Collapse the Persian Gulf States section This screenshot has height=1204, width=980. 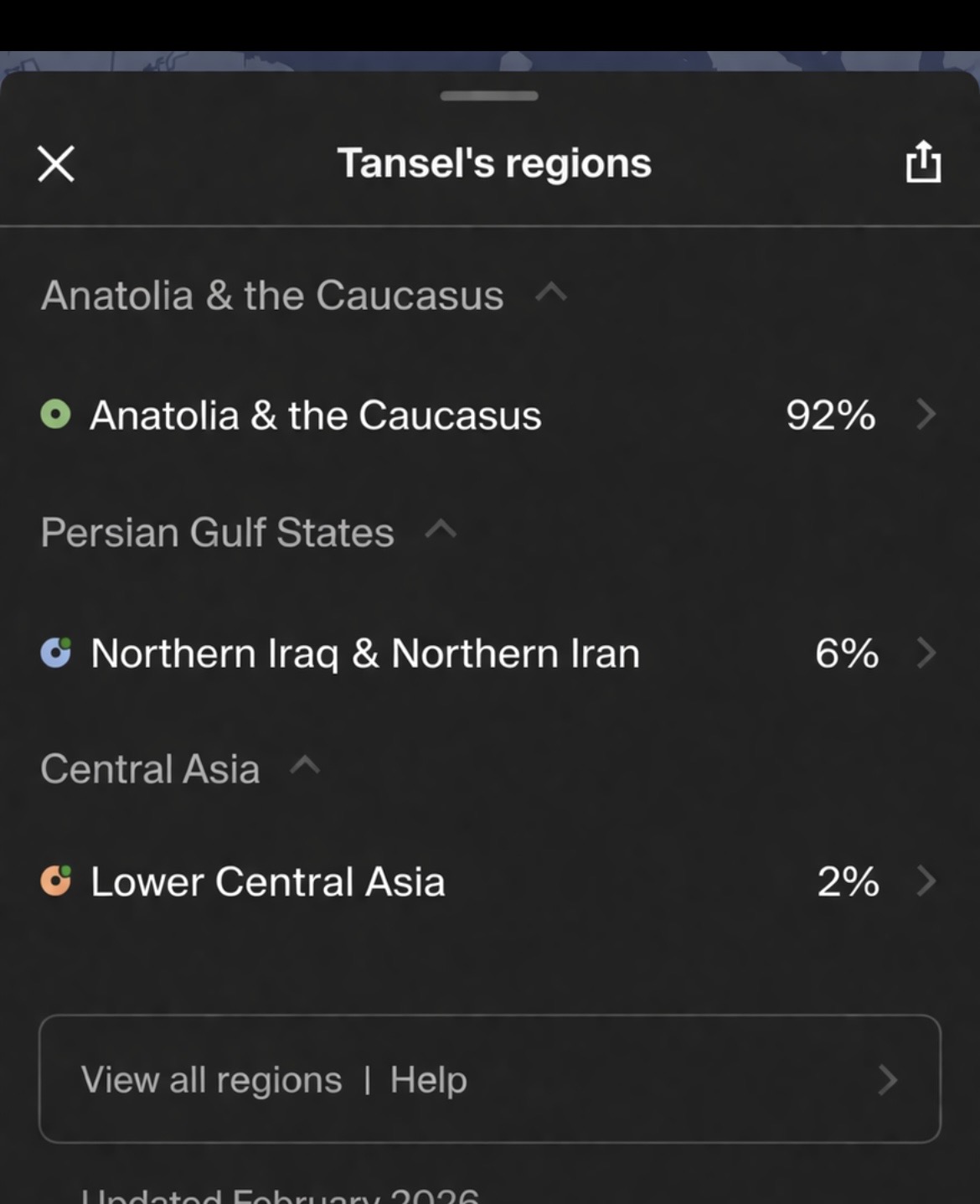441,529
